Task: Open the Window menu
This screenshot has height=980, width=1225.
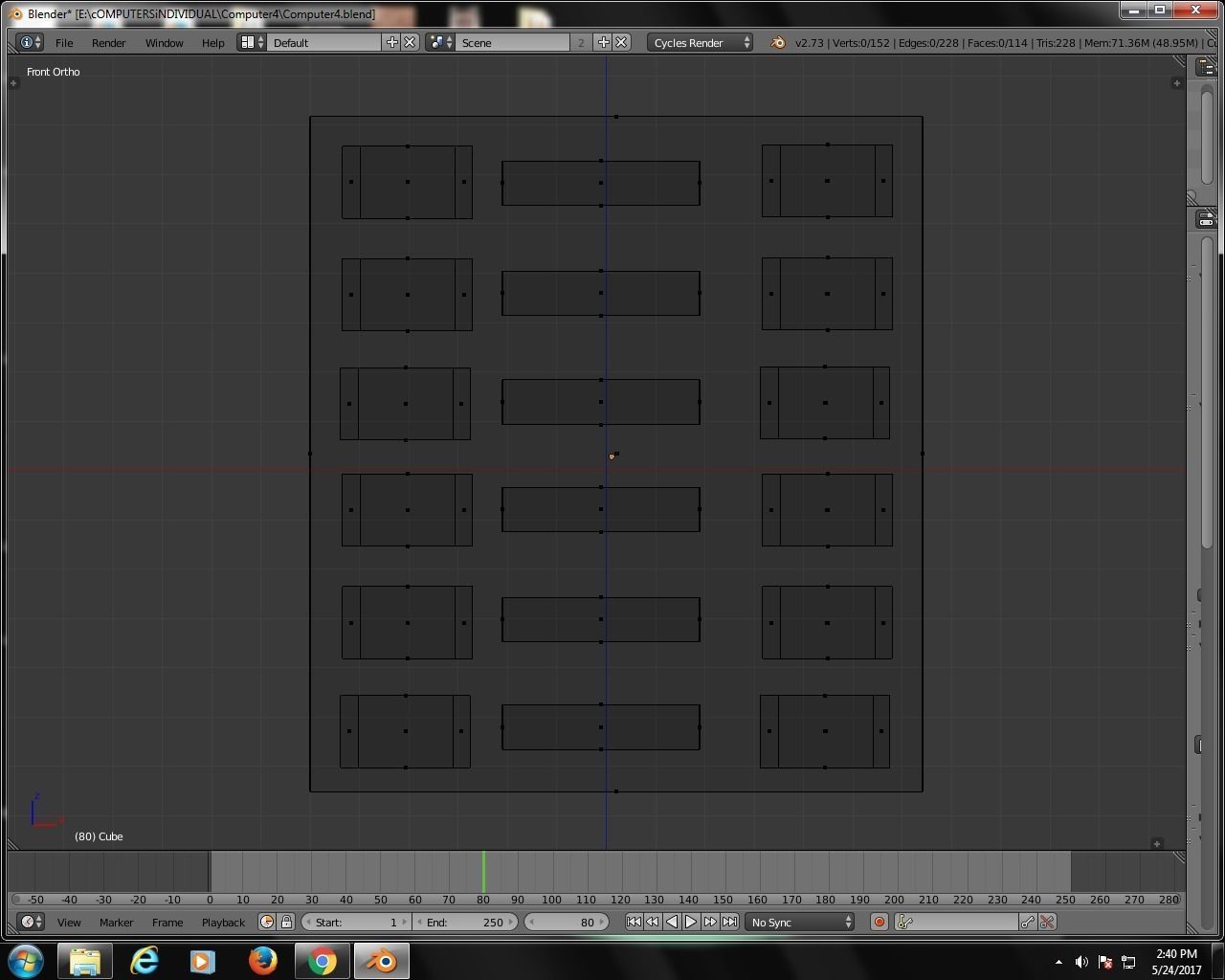Action: [164, 42]
